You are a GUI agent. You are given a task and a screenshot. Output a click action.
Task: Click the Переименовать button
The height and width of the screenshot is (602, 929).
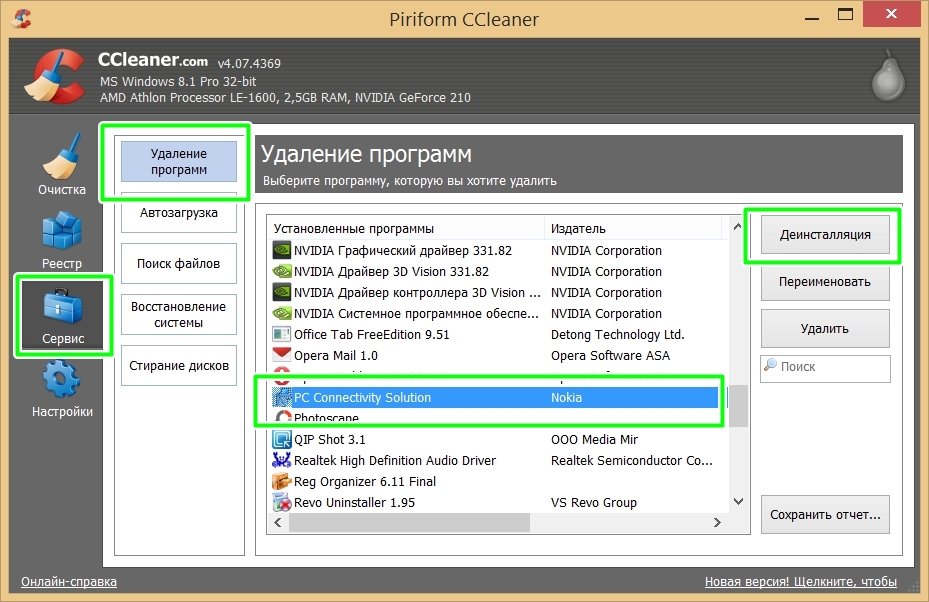coord(825,282)
